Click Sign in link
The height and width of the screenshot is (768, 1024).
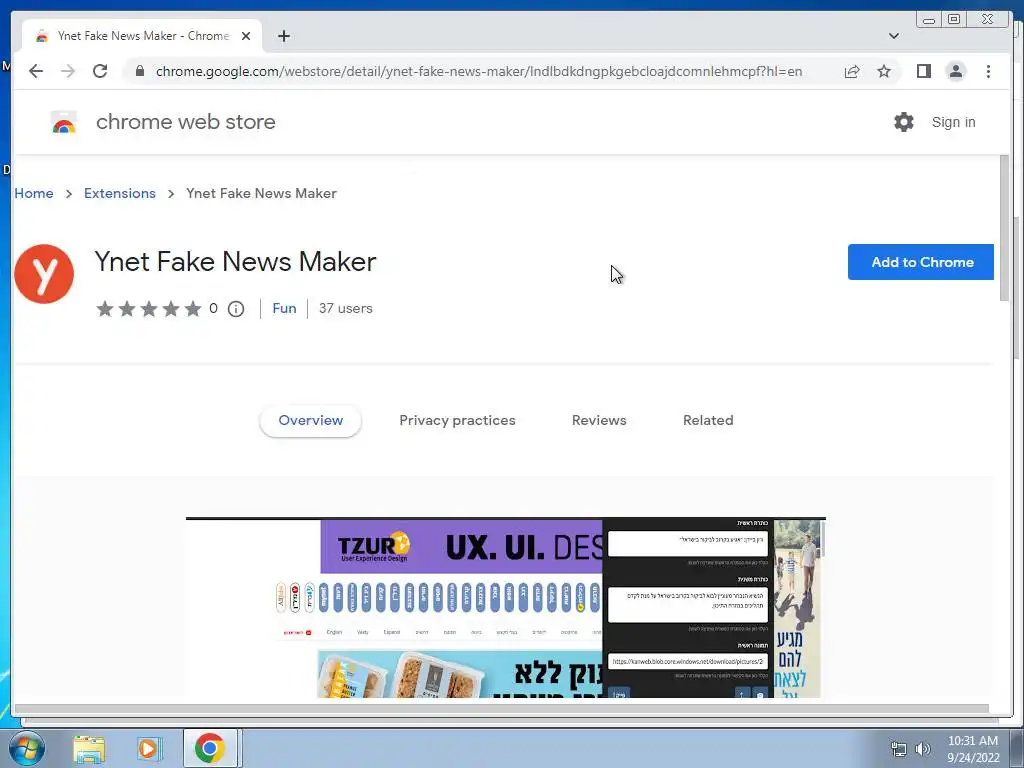[953, 122]
